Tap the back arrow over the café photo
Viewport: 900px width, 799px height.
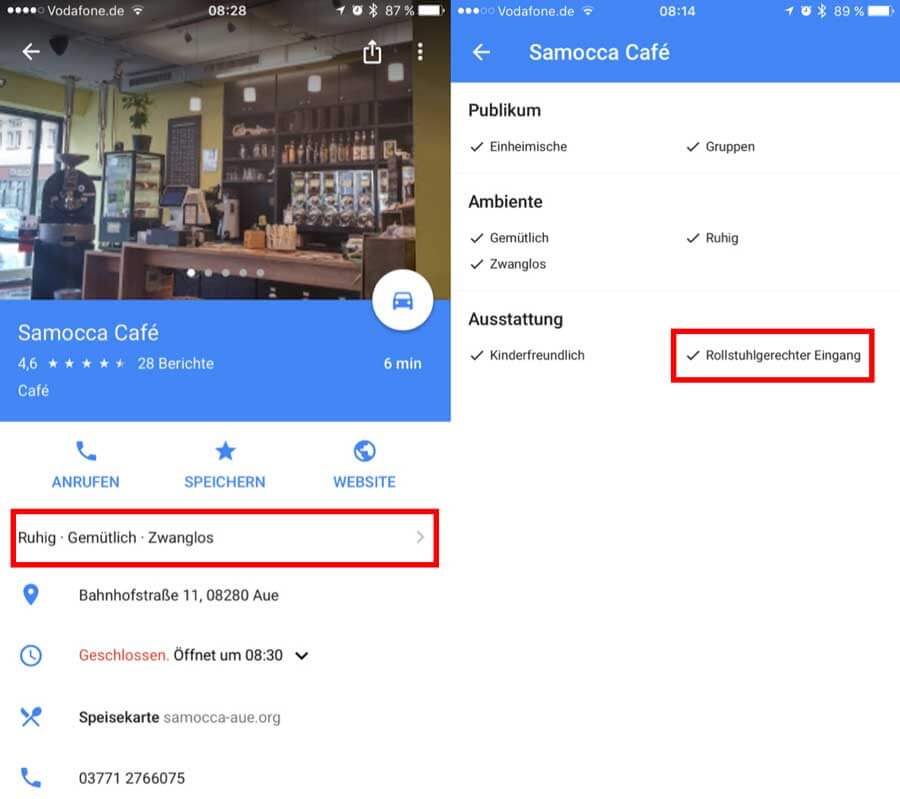click(x=31, y=52)
